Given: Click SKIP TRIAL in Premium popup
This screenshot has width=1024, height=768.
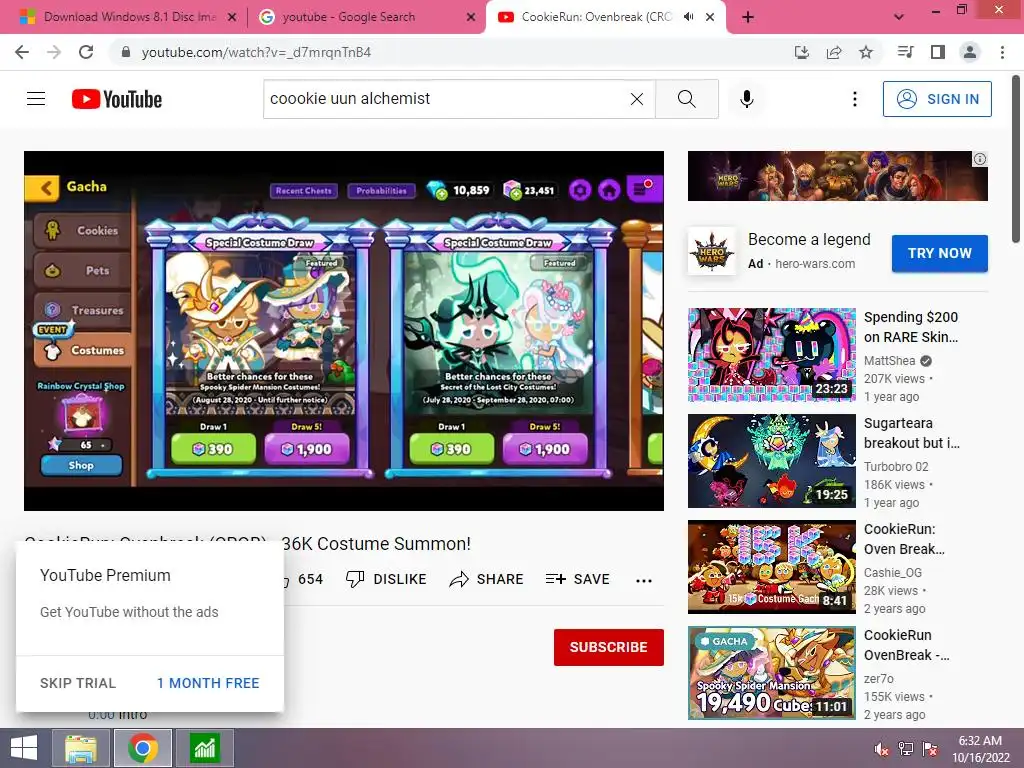Looking at the screenshot, I should (78, 683).
